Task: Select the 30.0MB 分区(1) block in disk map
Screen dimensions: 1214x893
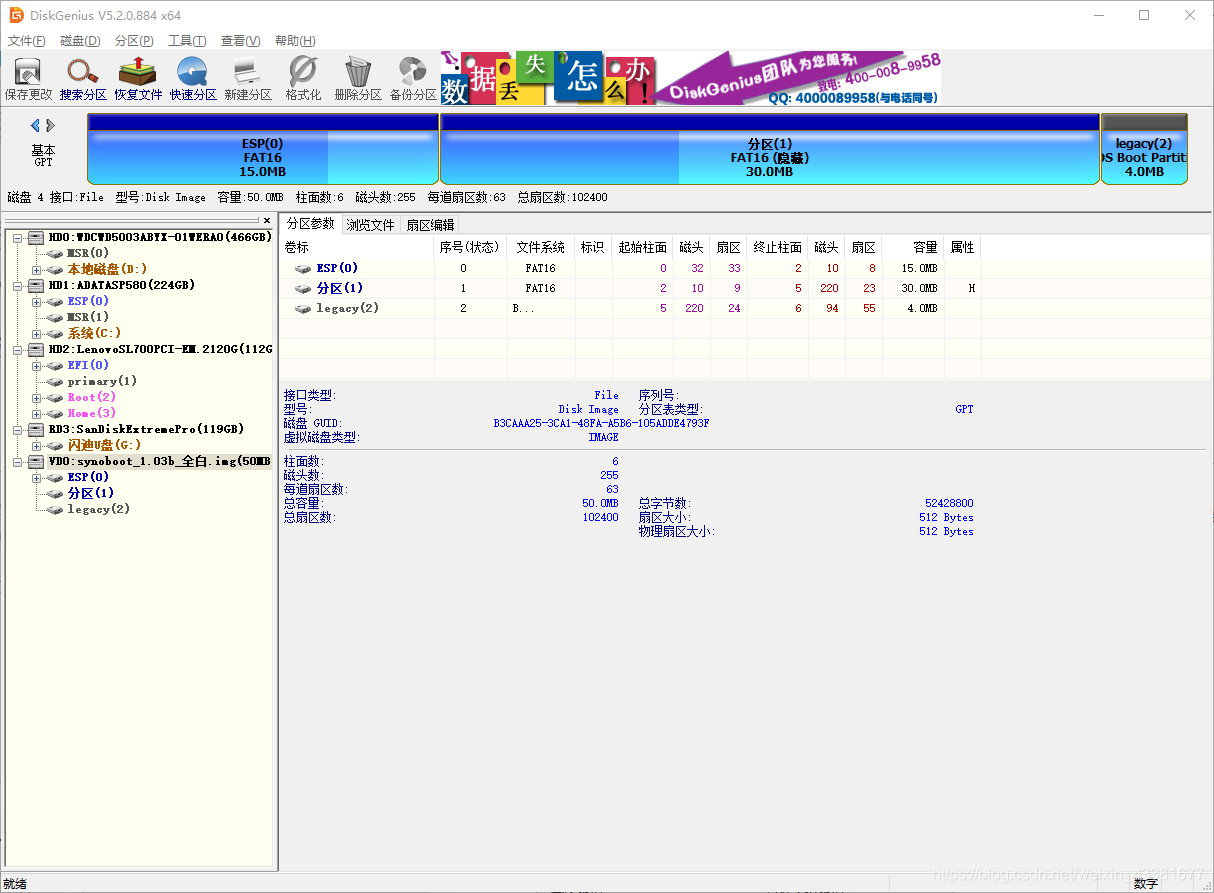Action: (x=769, y=157)
